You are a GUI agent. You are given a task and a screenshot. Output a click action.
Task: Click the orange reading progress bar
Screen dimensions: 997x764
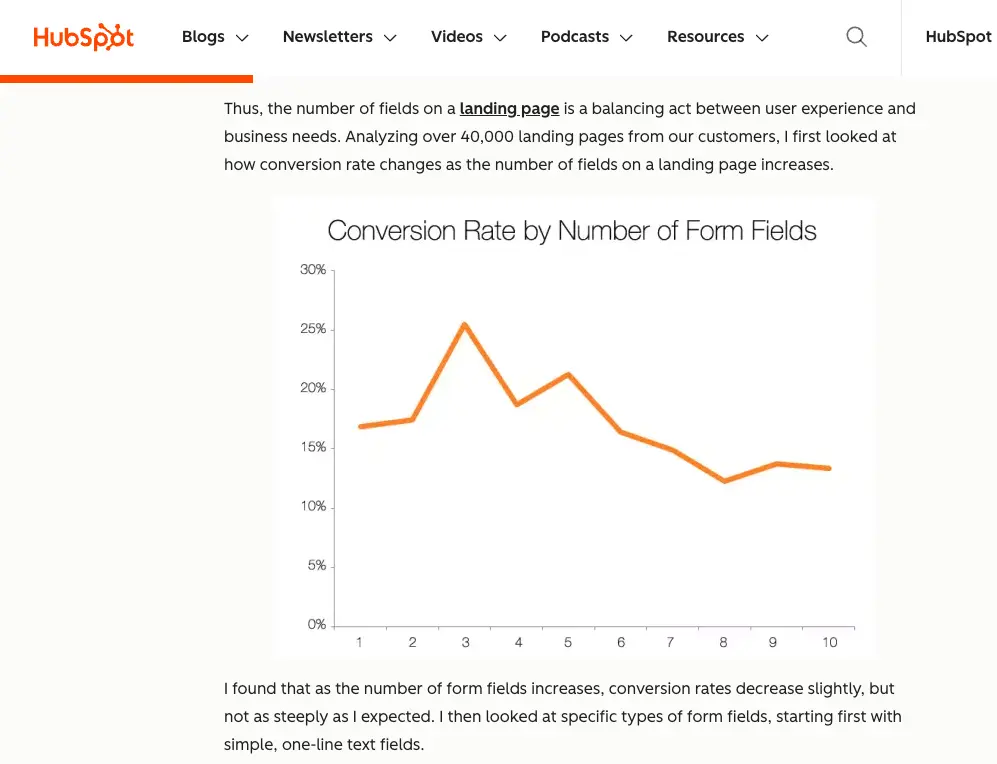tap(126, 75)
